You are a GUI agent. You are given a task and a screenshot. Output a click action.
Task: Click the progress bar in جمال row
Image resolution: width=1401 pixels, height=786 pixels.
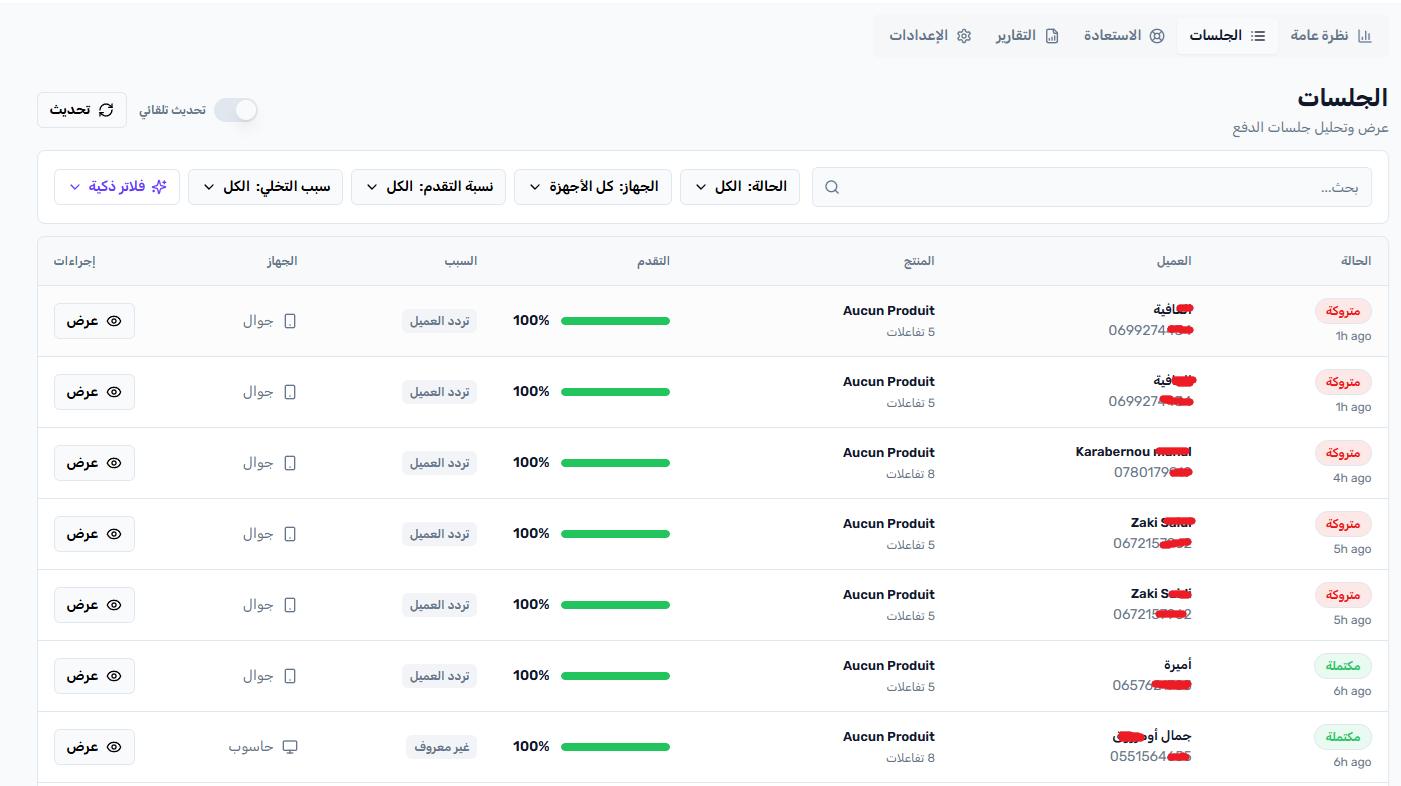pyautogui.click(x=615, y=747)
